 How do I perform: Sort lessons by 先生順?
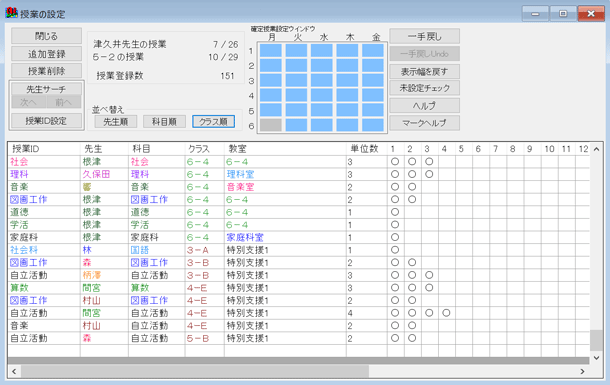tap(116, 122)
